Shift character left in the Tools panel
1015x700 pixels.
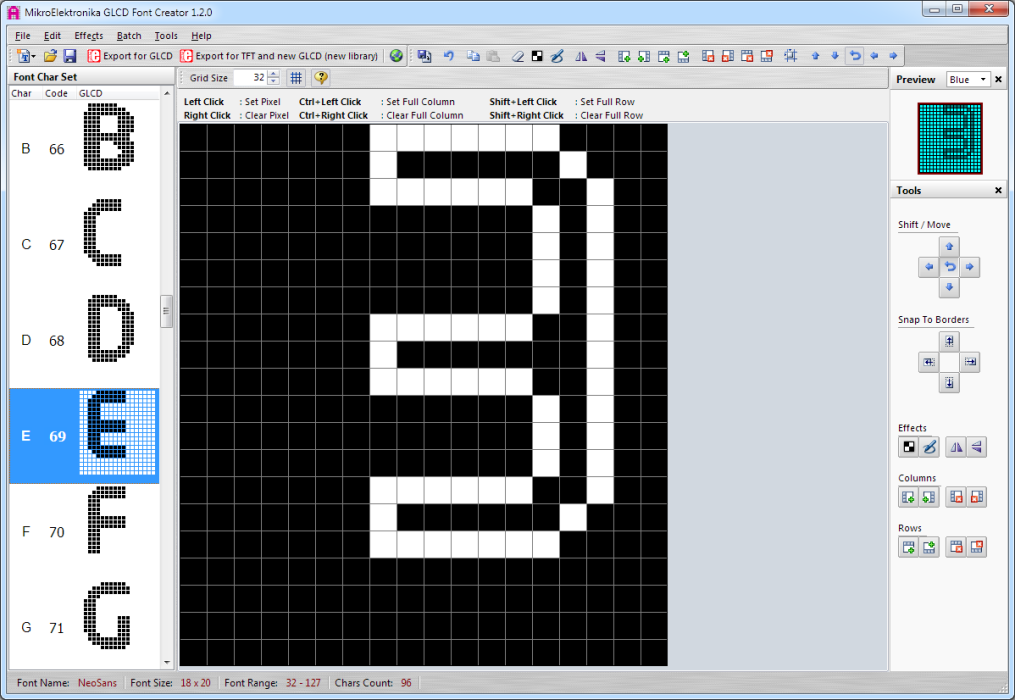tap(929, 267)
